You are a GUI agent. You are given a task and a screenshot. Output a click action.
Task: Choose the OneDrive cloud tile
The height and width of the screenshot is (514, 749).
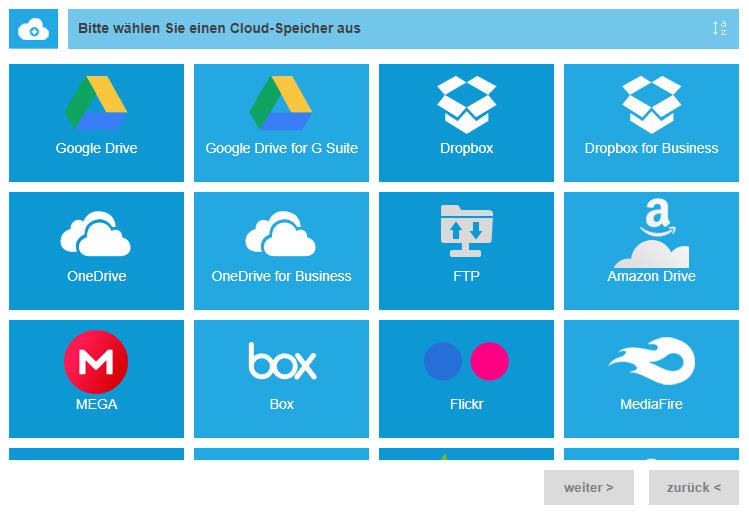pos(96,251)
